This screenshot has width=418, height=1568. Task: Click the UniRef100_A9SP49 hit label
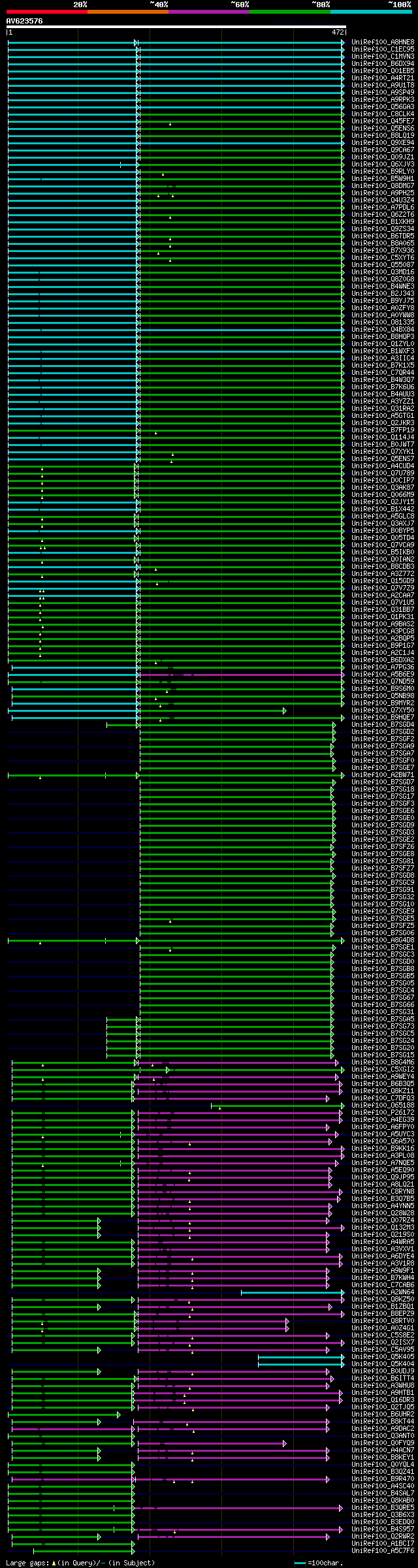(383, 92)
